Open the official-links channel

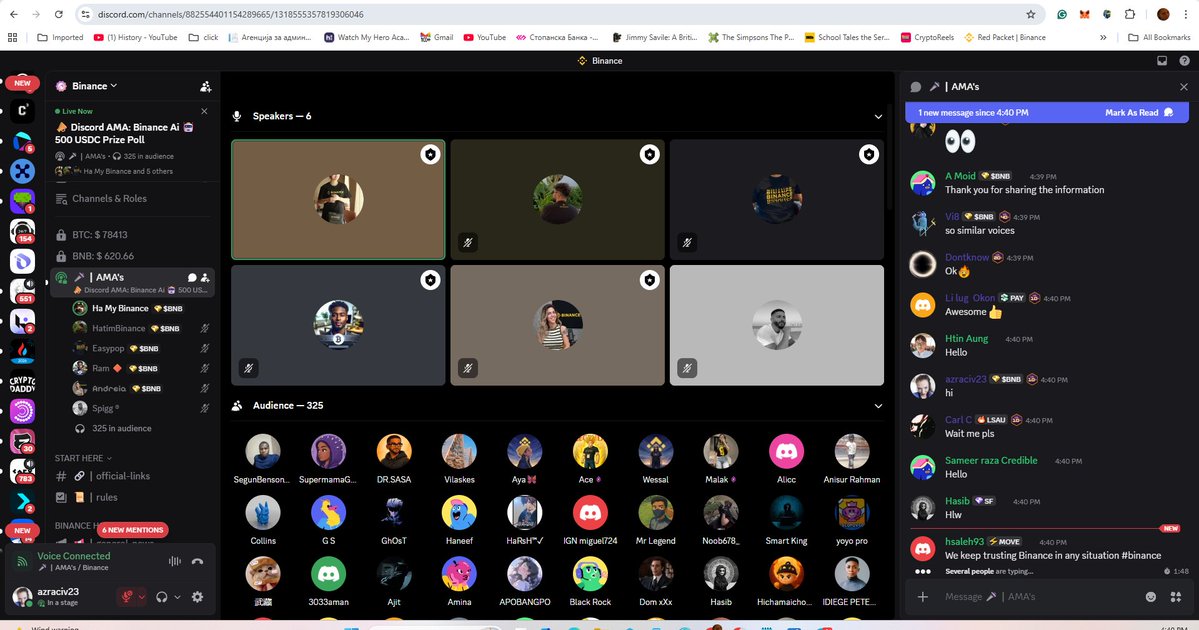click(122, 476)
